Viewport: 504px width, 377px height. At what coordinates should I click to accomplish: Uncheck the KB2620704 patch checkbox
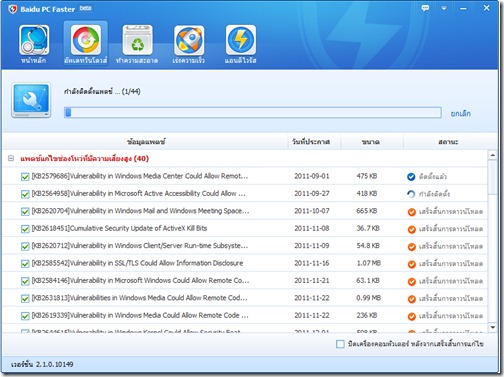(x=25, y=211)
